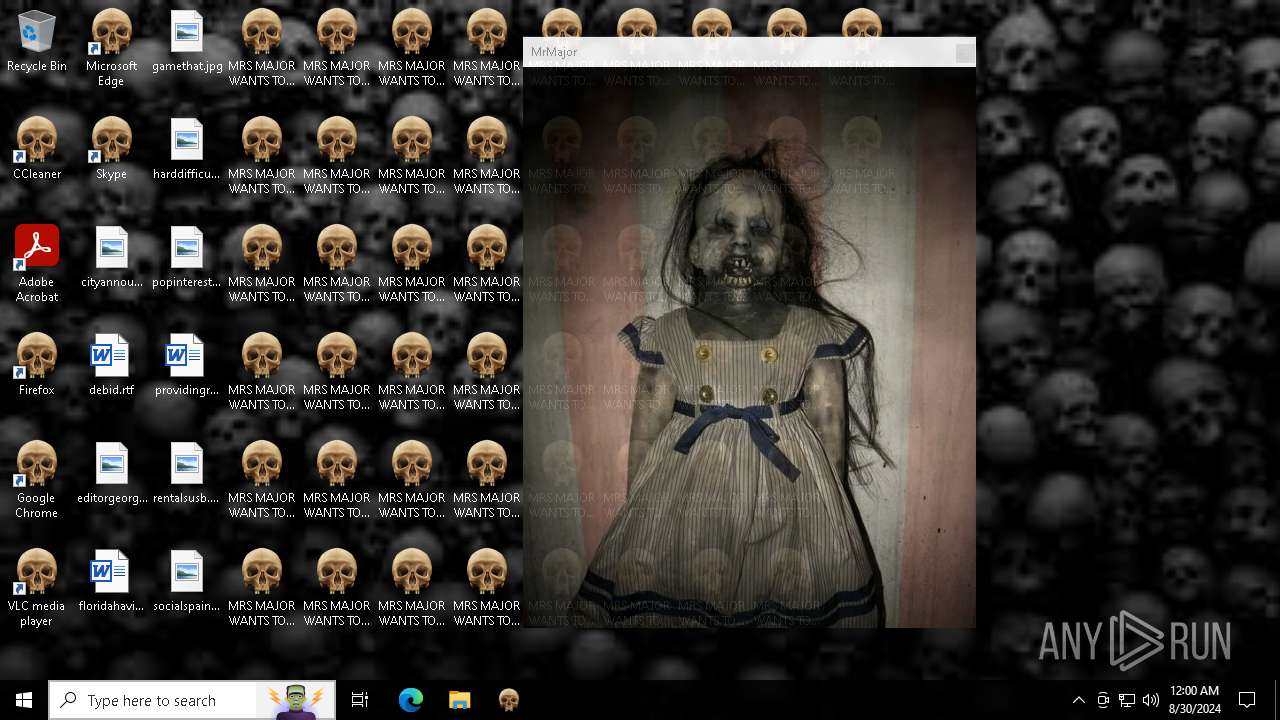Screen dimensions: 1280x720
Task: Open Task View from the taskbar
Action: [x=360, y=700]
